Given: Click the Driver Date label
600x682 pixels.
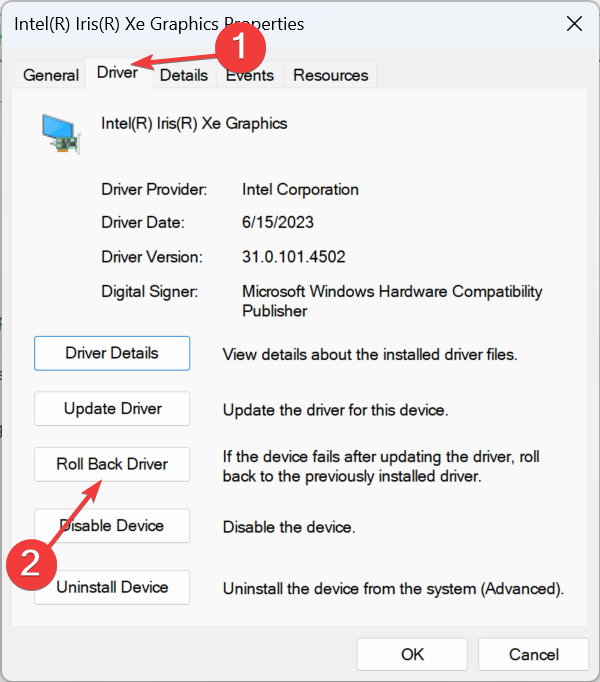Looking at the screenshot, I should [143, 223].
